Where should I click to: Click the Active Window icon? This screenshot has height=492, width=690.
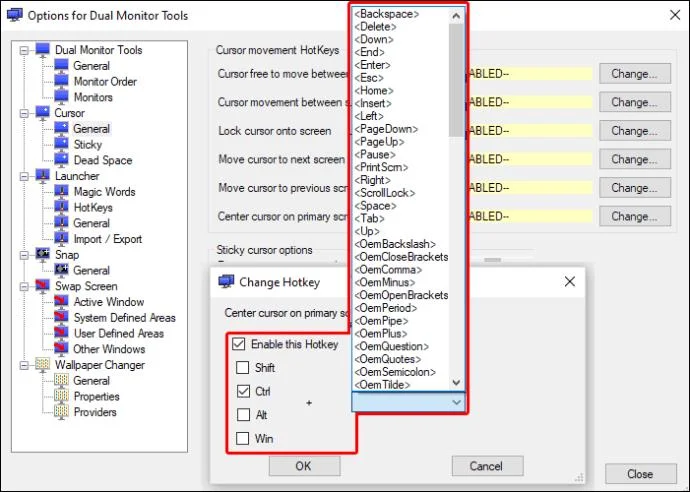point(61,301)
